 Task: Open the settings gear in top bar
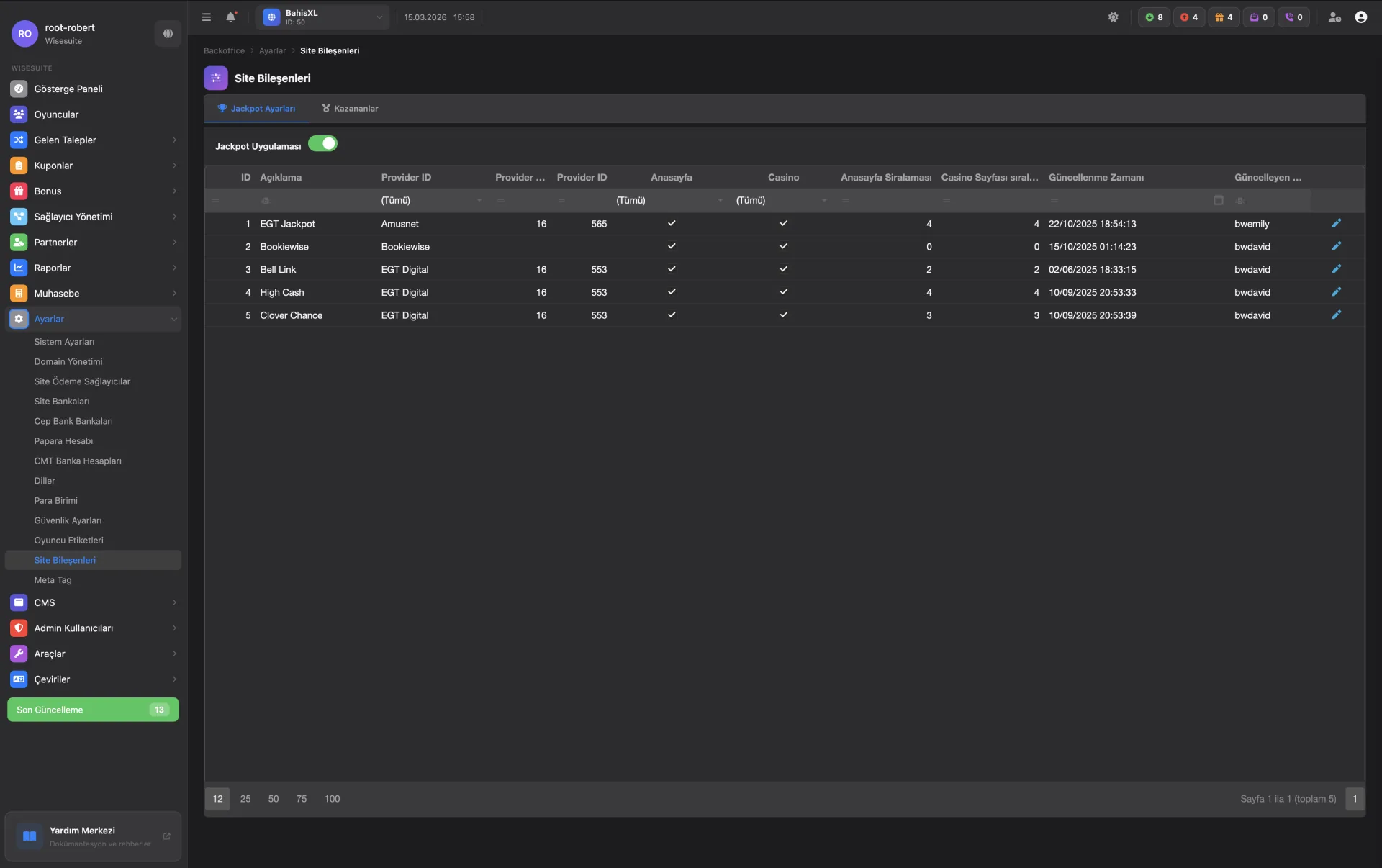coord(1114,17)
